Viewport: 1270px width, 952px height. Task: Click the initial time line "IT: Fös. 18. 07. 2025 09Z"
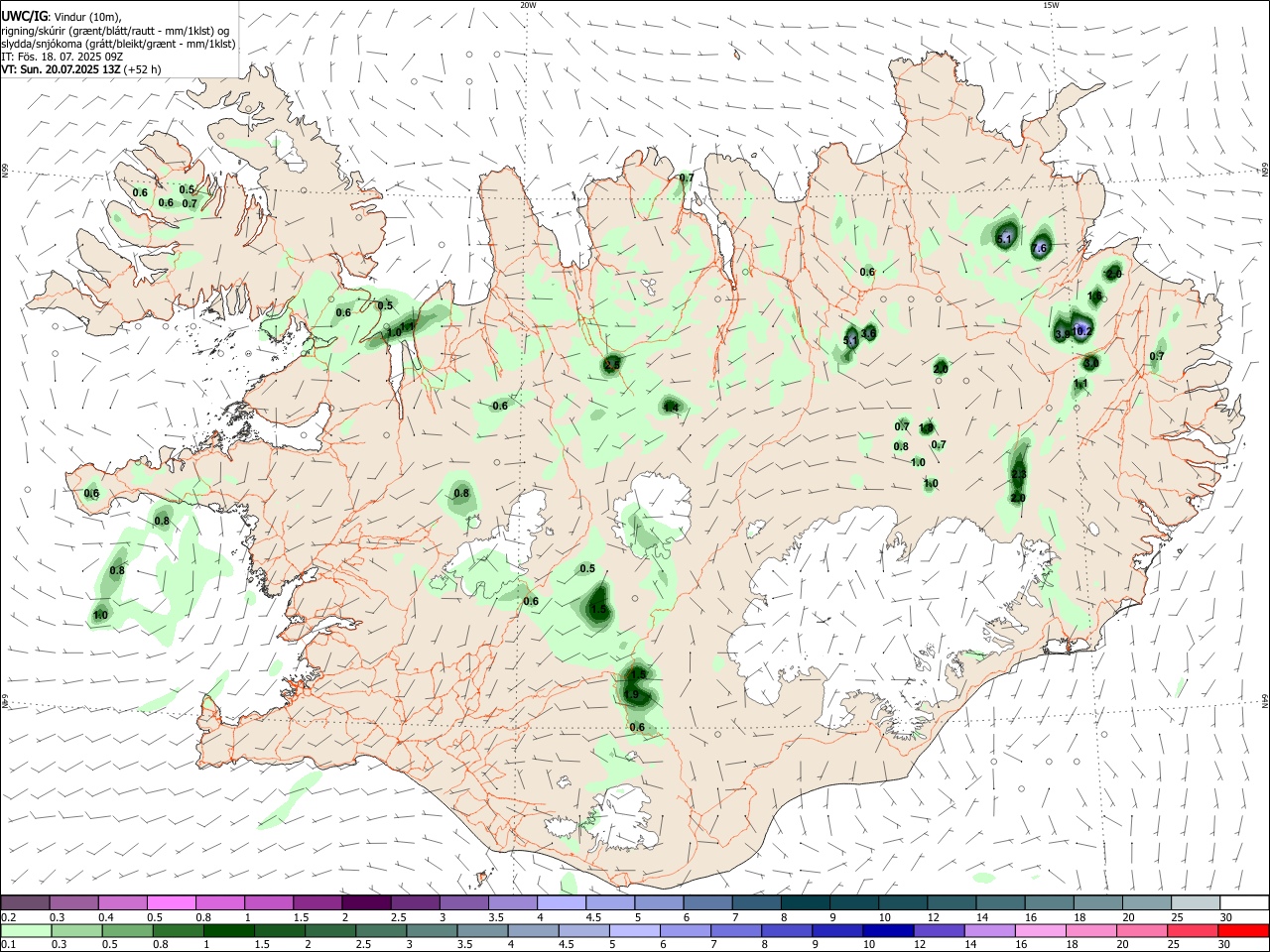click(x=62, y=57)
